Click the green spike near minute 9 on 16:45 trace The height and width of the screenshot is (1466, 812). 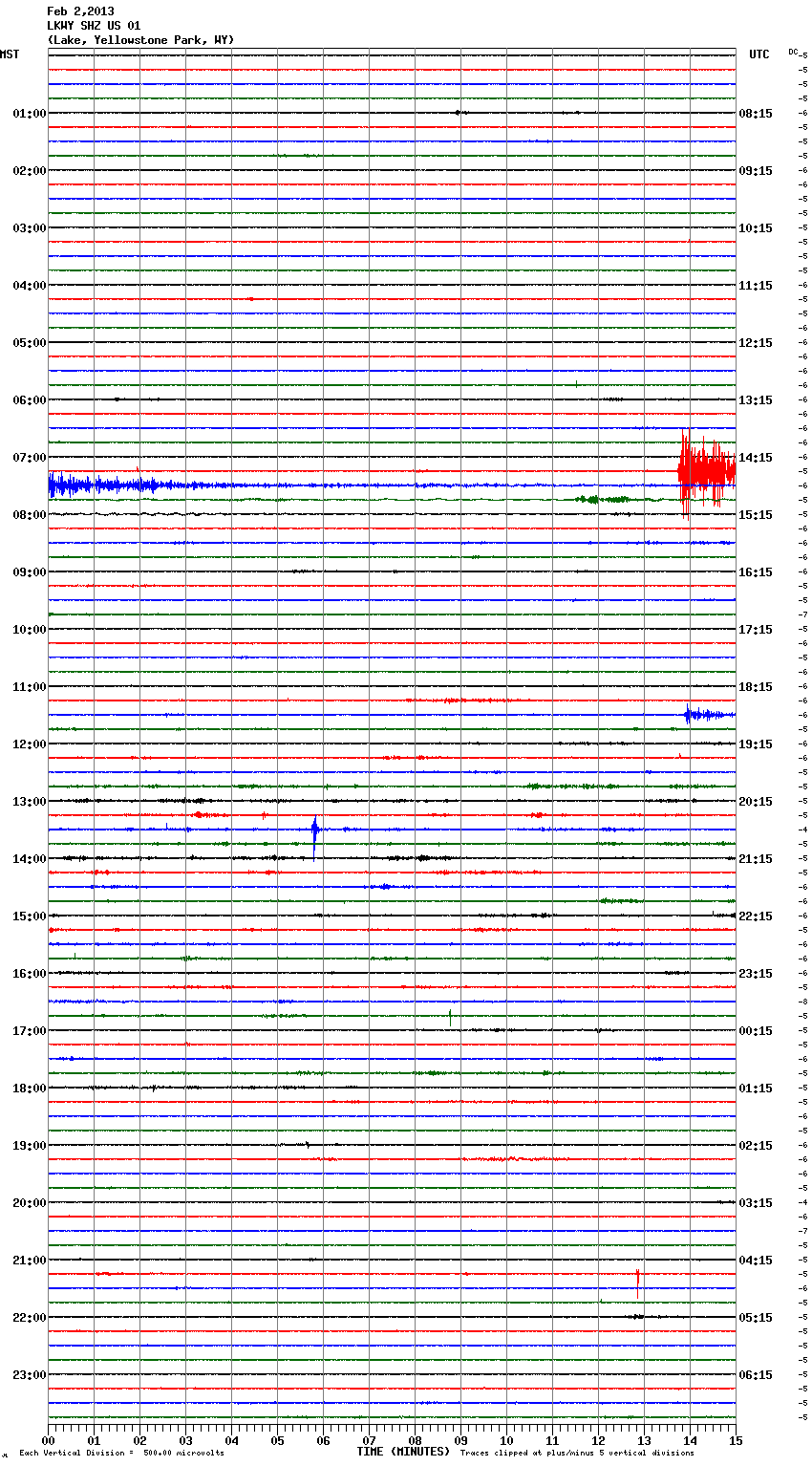[450, 1018]
